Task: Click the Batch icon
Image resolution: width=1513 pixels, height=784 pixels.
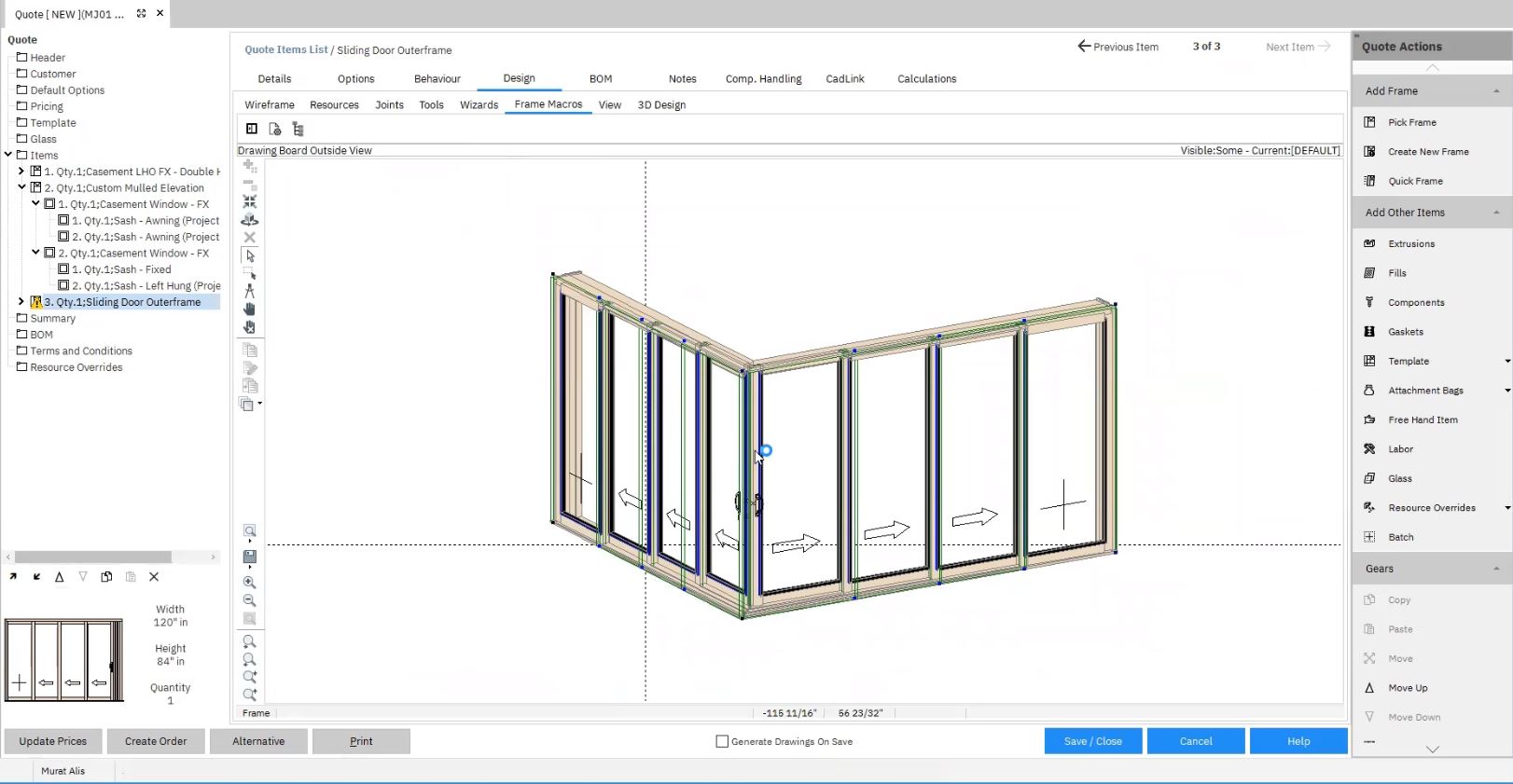Action: [x=1369, y=537]
